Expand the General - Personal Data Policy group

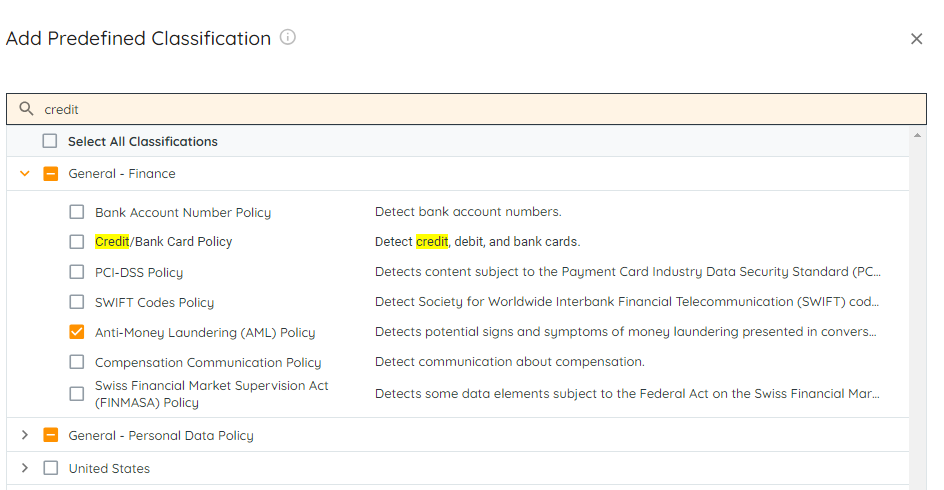point(25,435)
